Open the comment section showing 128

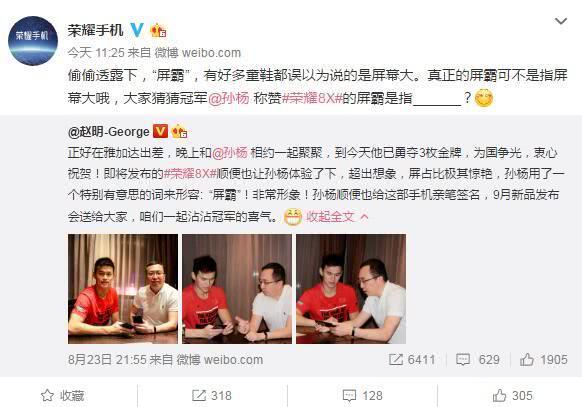363,395
